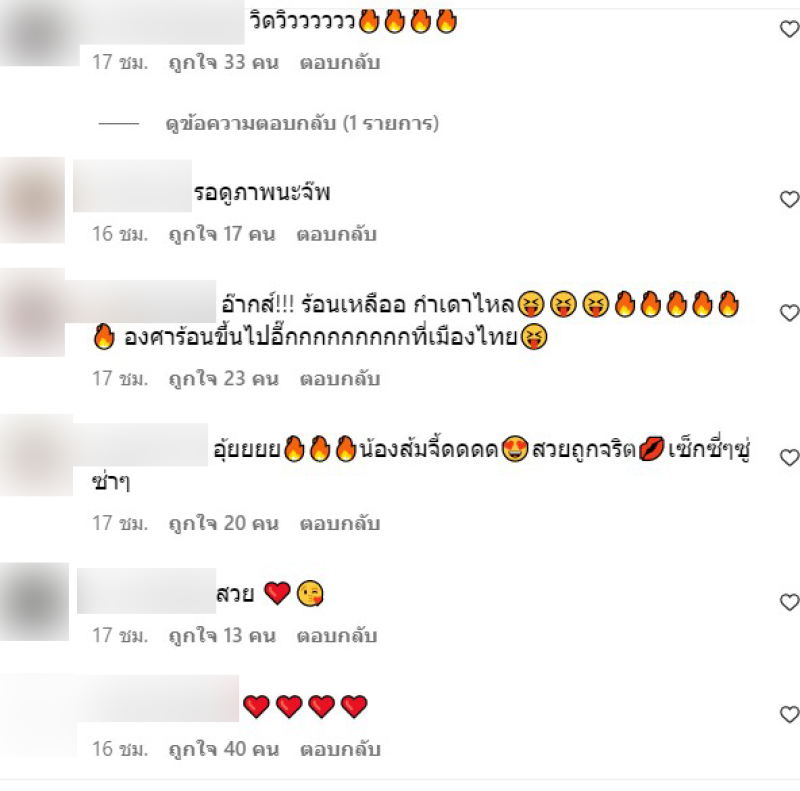Viewport: 800px width, 791px height.
Task: Heart the อุ้ยยยย น้องส้มจี๊ด comment
Action: [789, 457]
